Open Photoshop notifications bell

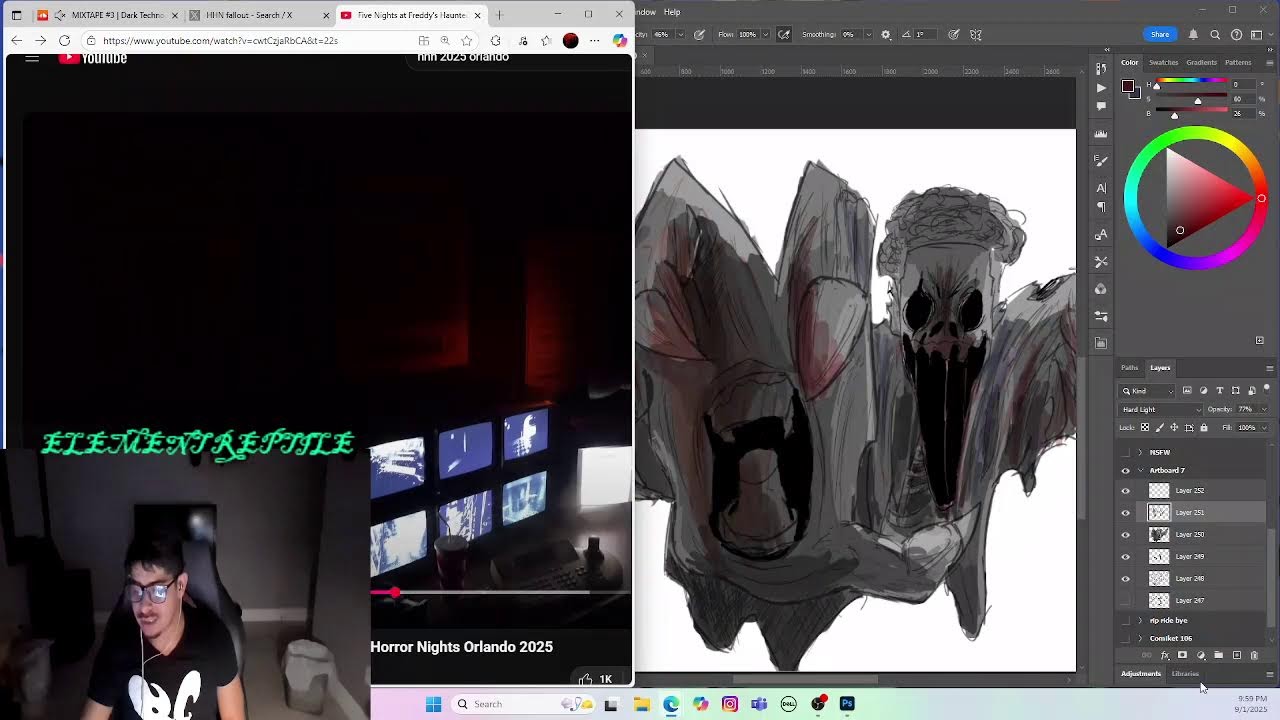pos(1193,34)
